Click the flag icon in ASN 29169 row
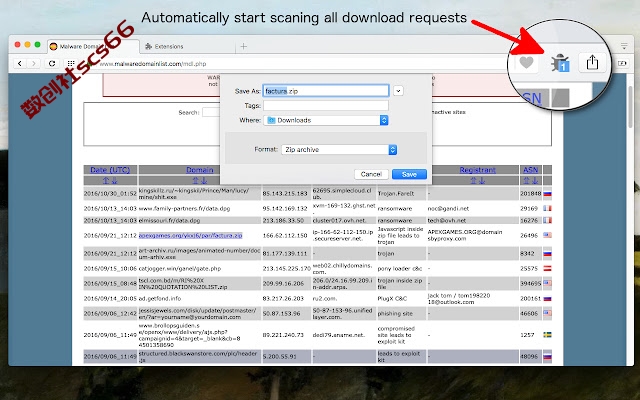This screenshot has width=640, height=400. tap(547, 208)
